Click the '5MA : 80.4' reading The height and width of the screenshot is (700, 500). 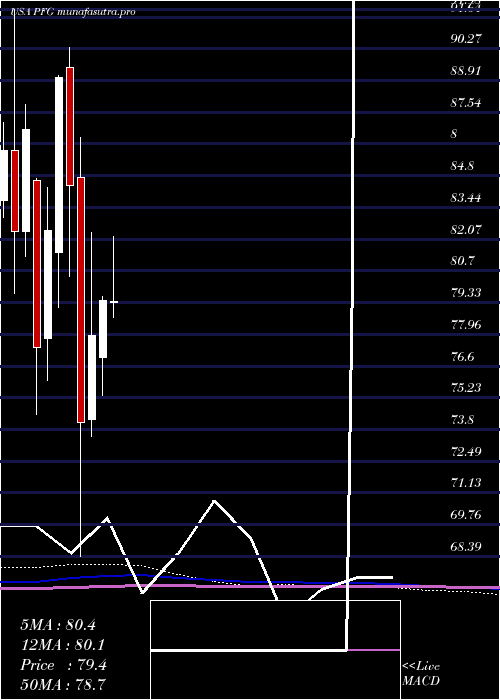(x=58, y=625)
